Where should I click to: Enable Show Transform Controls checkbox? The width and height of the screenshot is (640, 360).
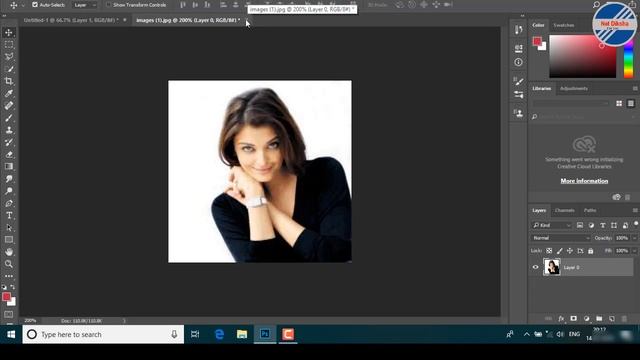point(109,5)
